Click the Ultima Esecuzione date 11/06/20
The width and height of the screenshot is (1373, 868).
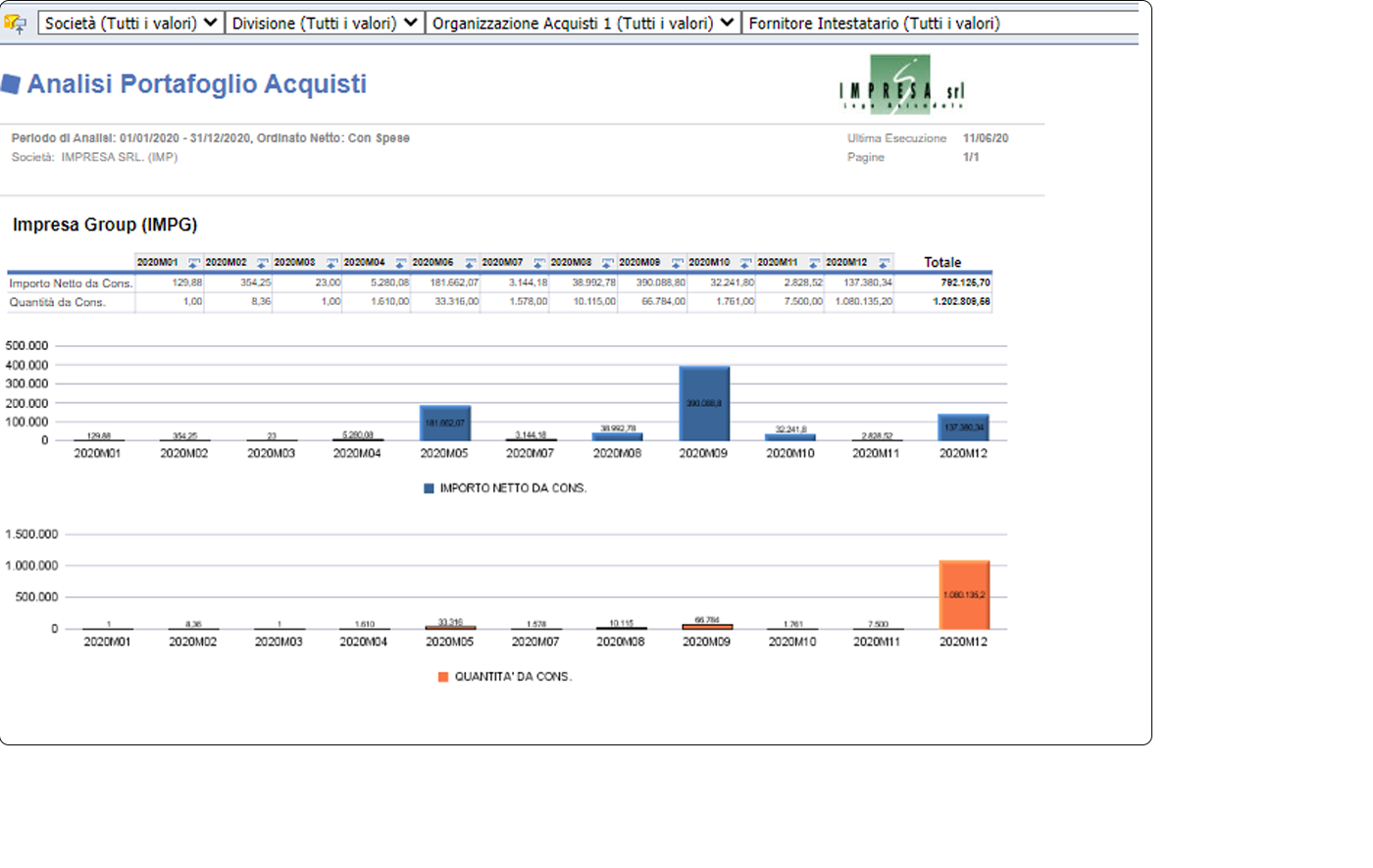(986, 138)
